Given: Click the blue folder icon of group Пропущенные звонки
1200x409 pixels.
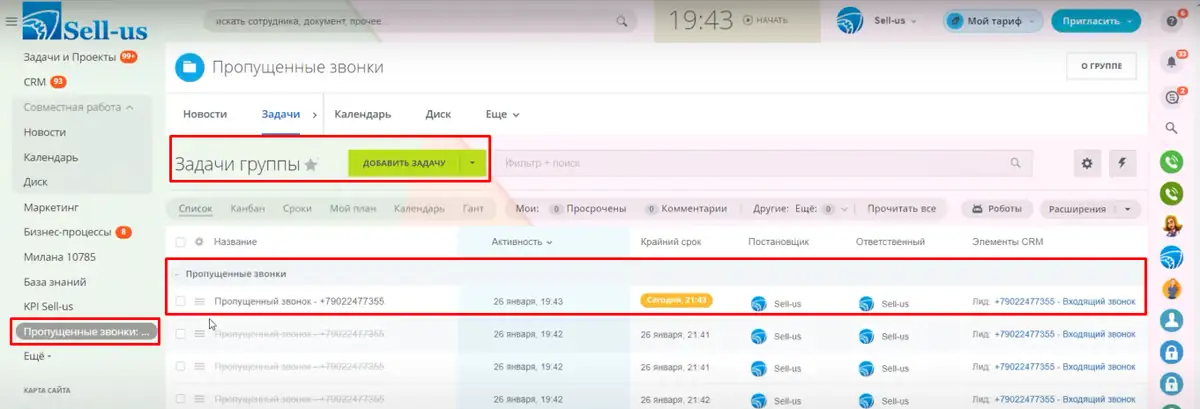Looking at the screenshot, I should 189,67.
